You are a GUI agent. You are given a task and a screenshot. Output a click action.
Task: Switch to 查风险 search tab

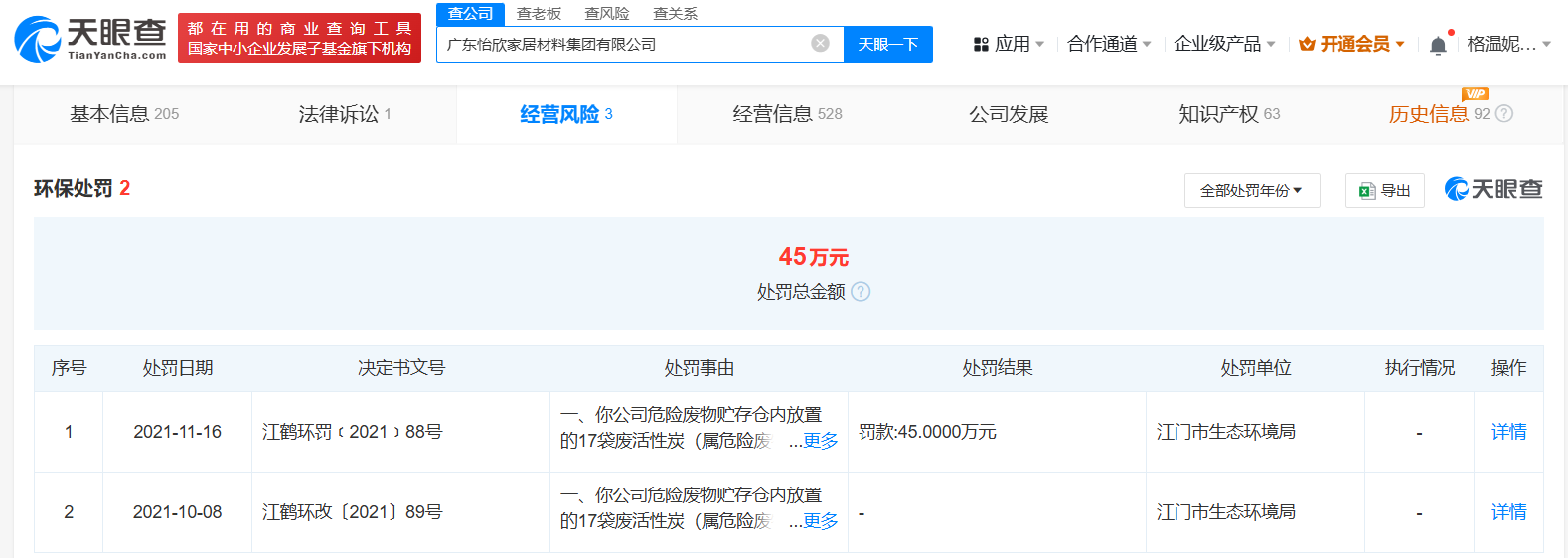607,14
